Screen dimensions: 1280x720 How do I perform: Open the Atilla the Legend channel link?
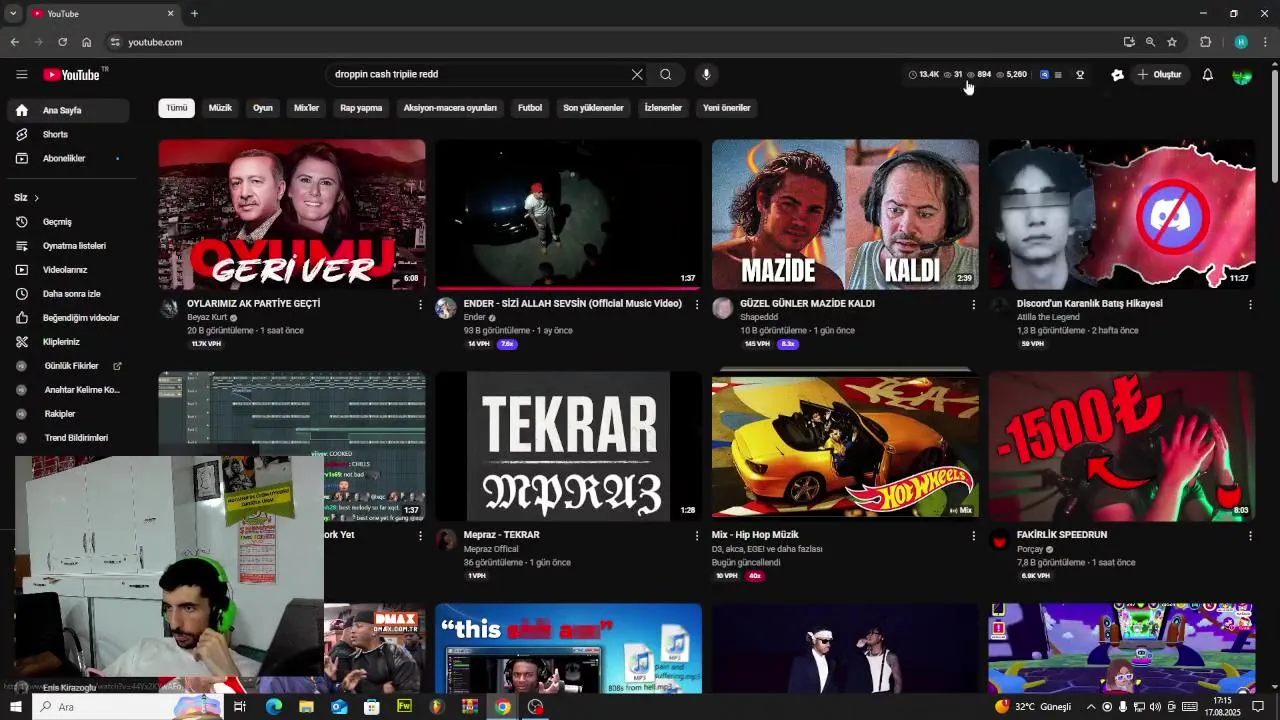click(1048, 317)
